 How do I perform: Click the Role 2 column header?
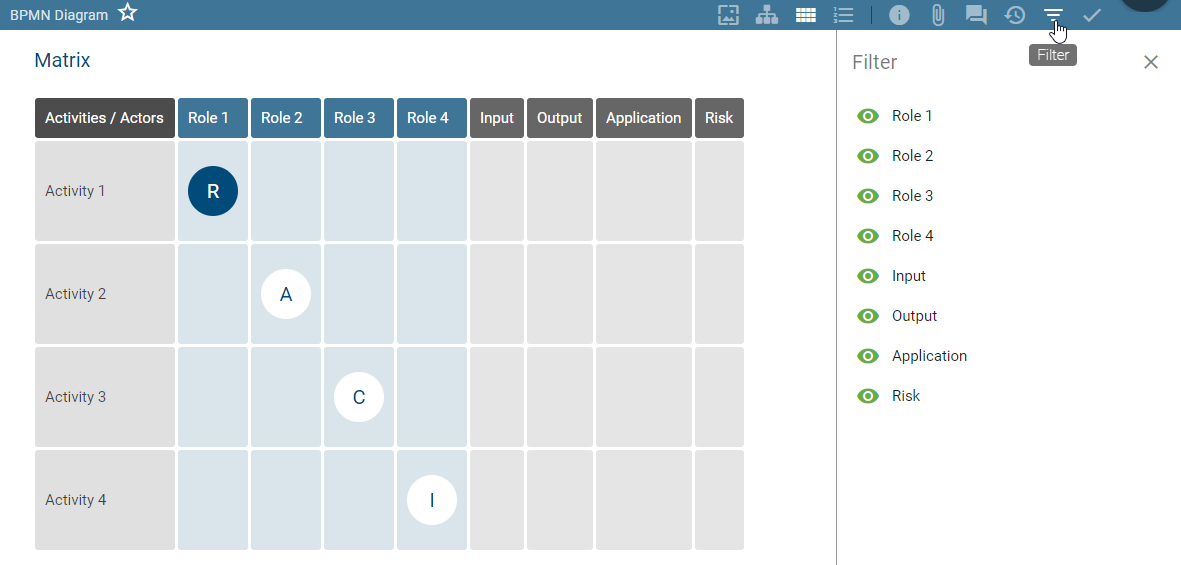[285, 118]
